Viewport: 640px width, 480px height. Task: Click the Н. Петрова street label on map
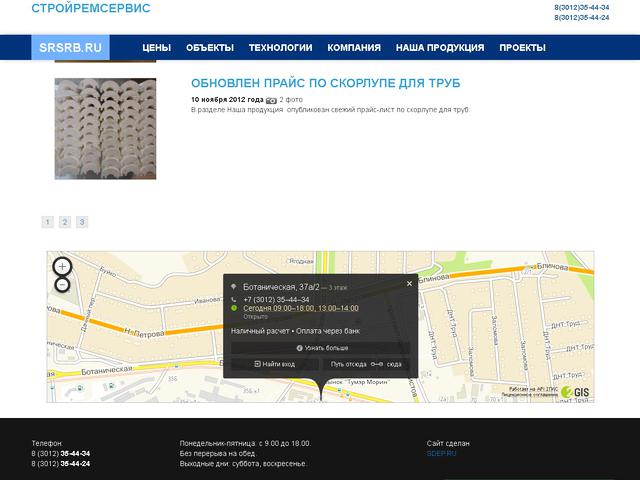coord(144,333)
